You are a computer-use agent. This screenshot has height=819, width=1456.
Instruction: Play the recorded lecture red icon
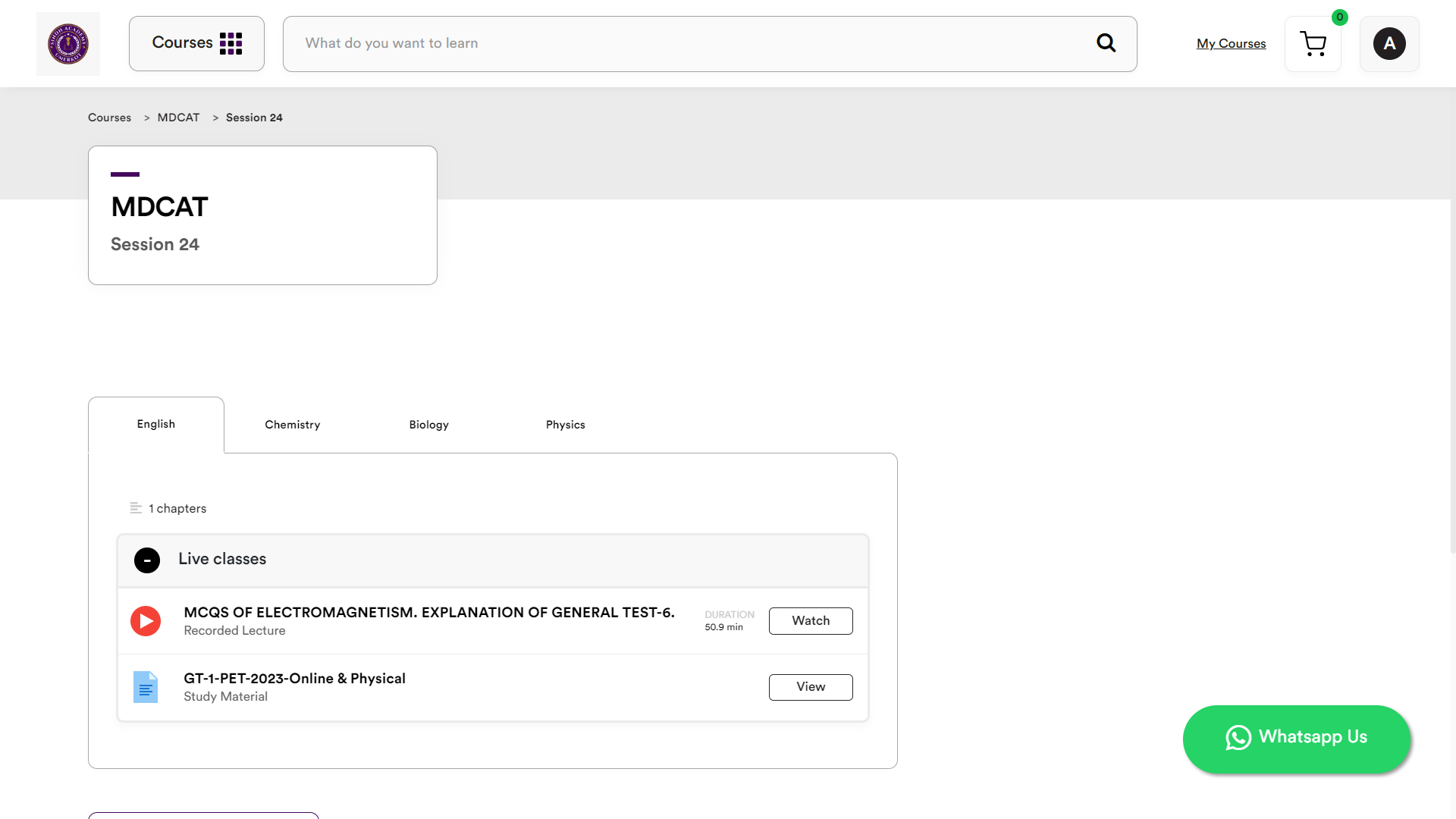pyautogui.click(x=146, y=621)
